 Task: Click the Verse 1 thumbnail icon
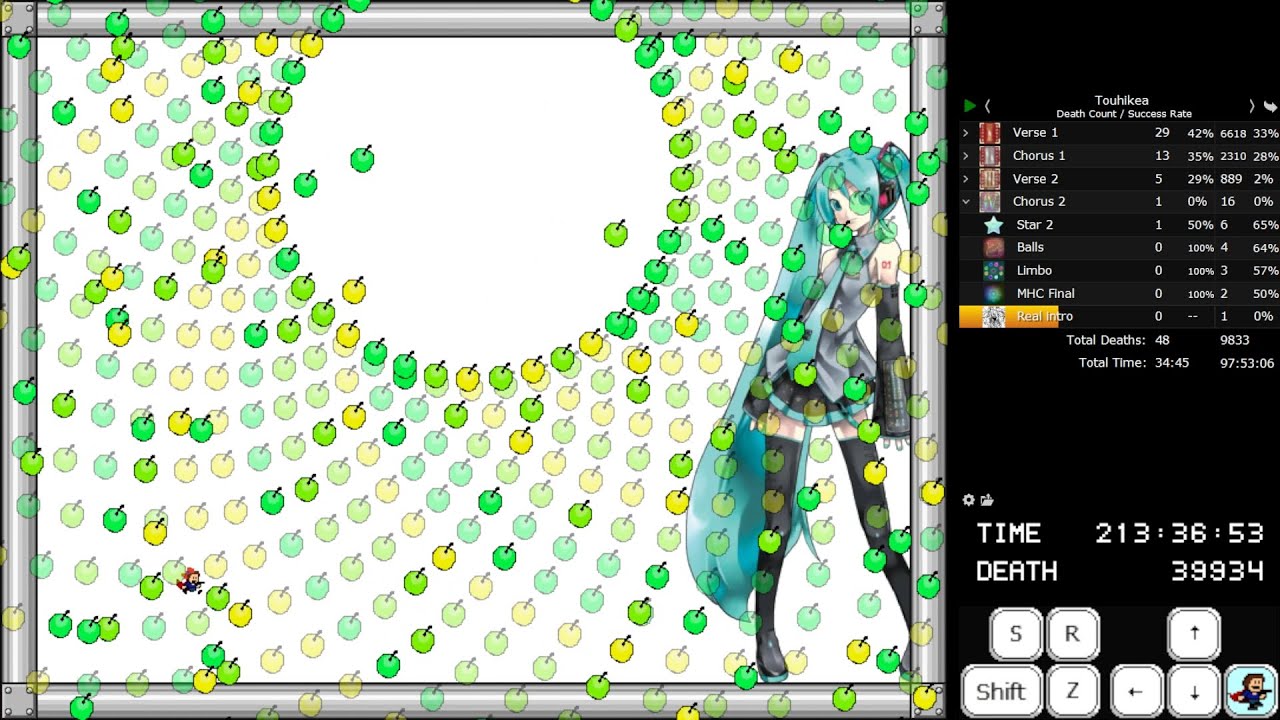(x=990, y=133)
